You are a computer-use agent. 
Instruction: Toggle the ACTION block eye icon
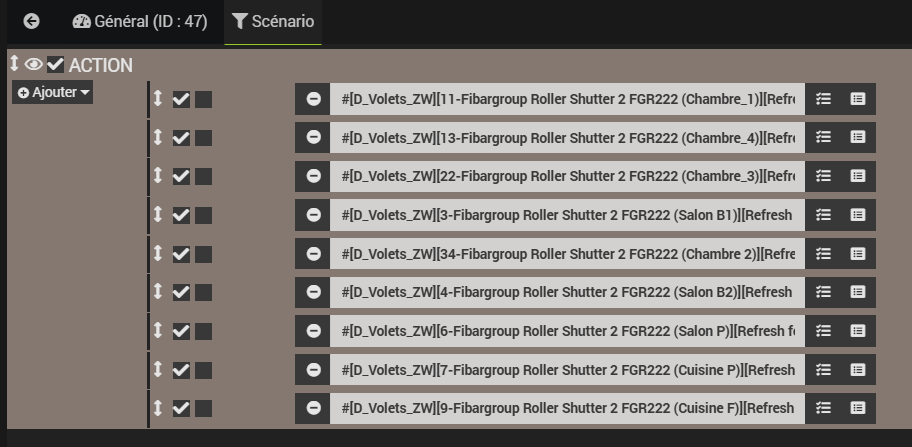tap(34, 64)
